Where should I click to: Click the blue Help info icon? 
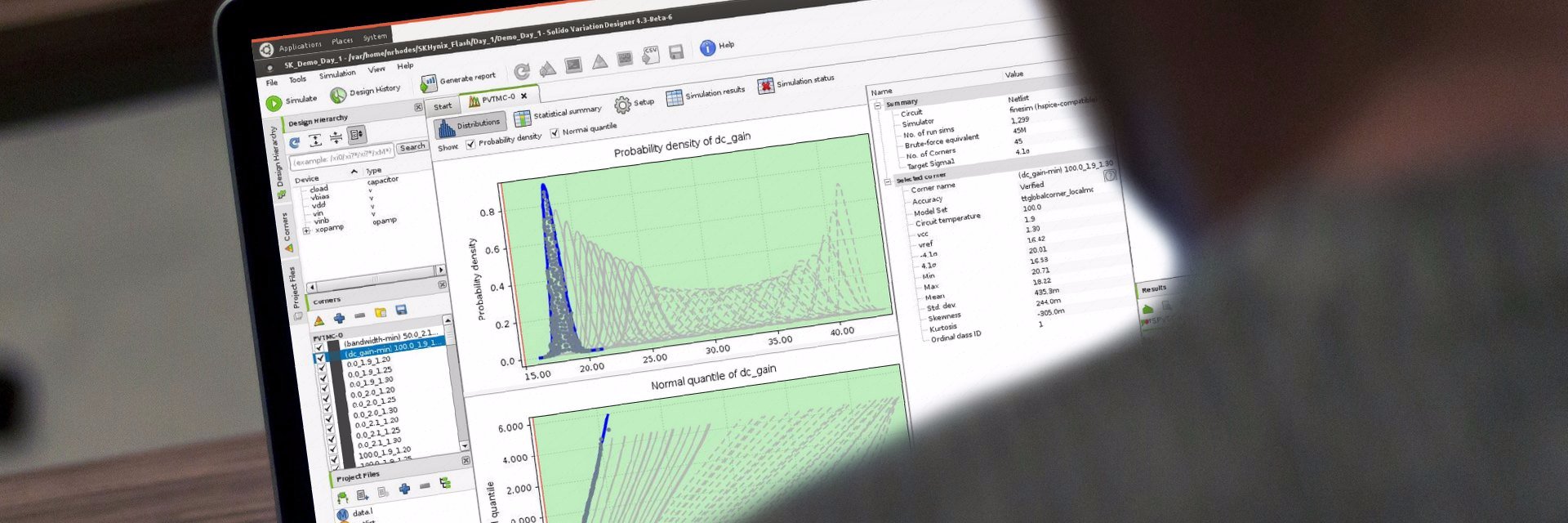click(707, 48)
